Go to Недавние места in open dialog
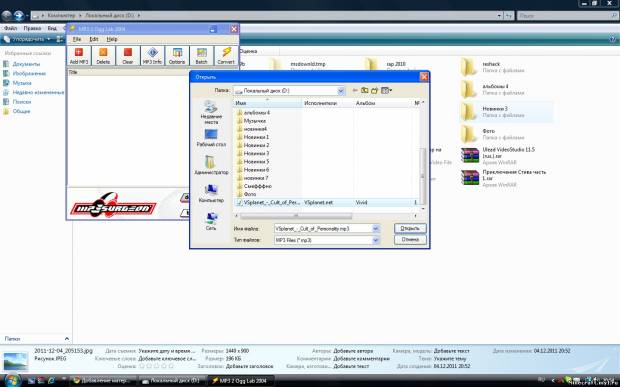The height and width of the screenshot is (387, 620). (x=211, y=113)
